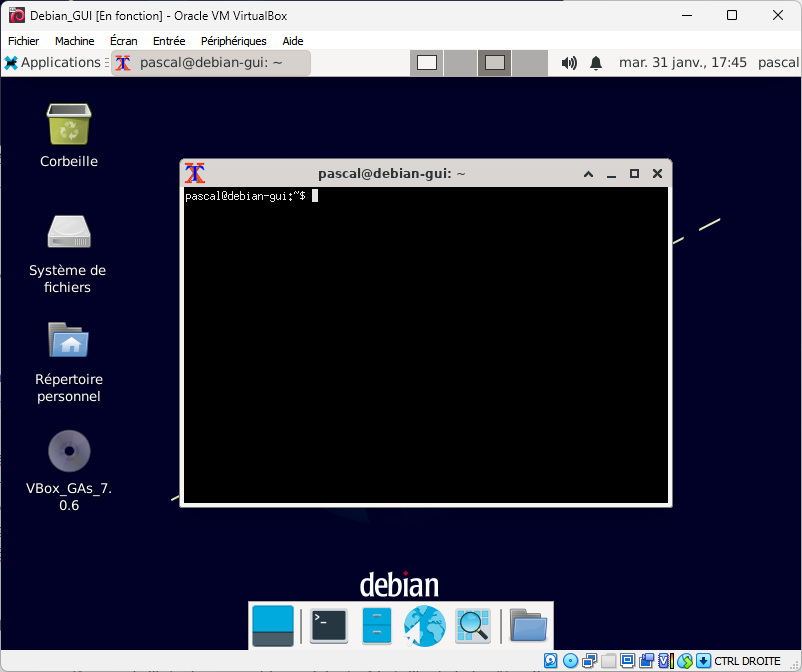Click the VirtualBox network indicator in status bar
Image resolution: width=802 pixels, height=672 pixels.
(590, 661)
